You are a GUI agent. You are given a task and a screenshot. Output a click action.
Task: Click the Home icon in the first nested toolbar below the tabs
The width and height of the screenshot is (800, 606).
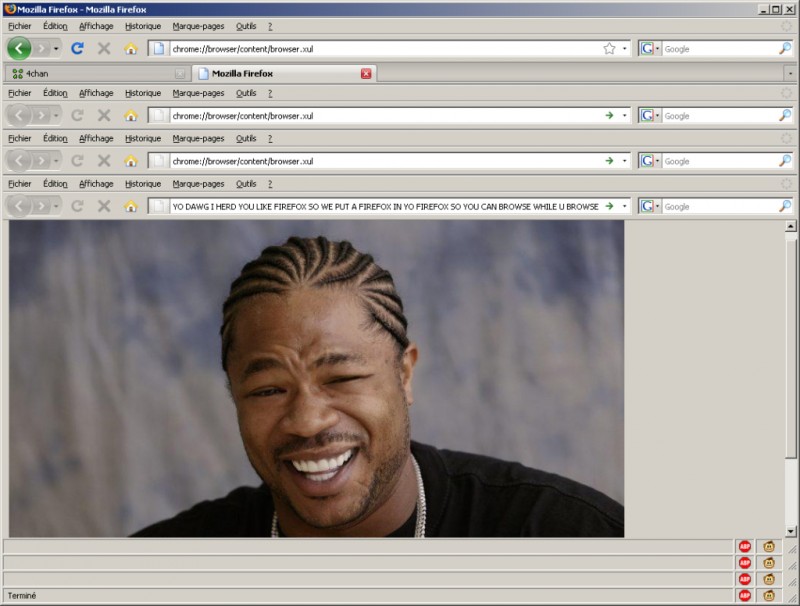[131, 116]
